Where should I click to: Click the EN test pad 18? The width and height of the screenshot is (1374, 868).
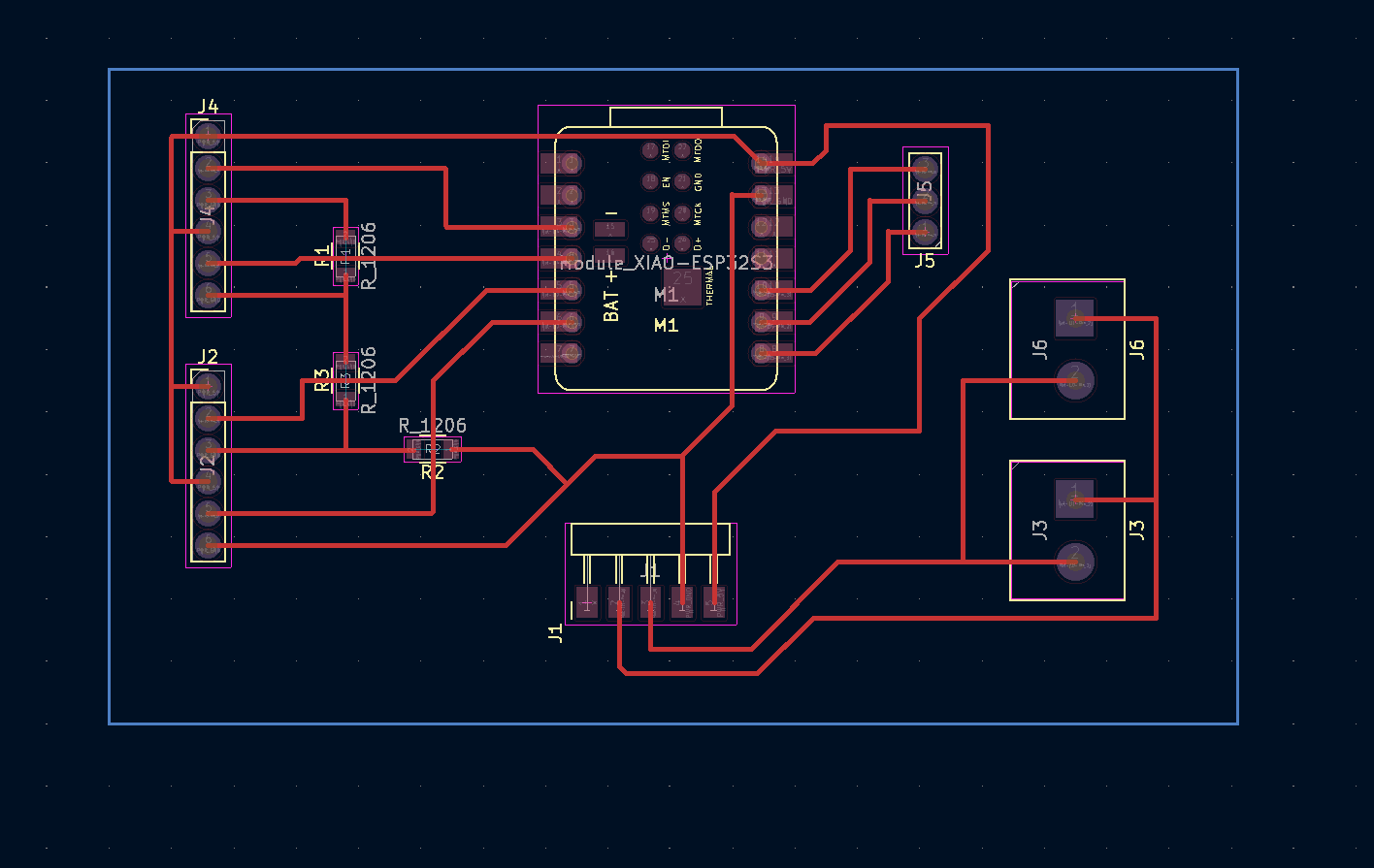650,180
